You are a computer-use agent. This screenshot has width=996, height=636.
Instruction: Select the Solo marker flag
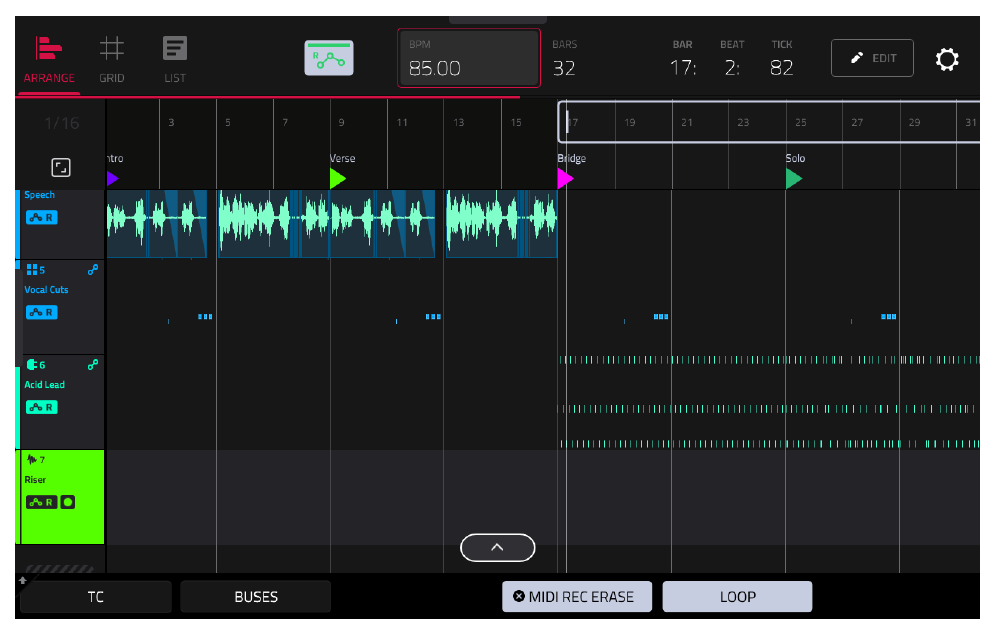pos(793,179)
